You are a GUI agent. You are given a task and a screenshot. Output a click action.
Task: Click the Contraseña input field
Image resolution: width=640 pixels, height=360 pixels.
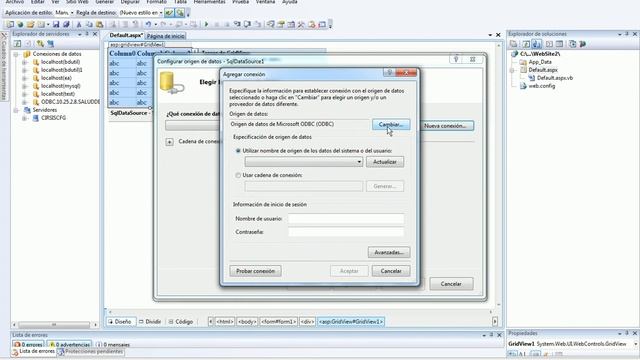[x=346, y=232]
